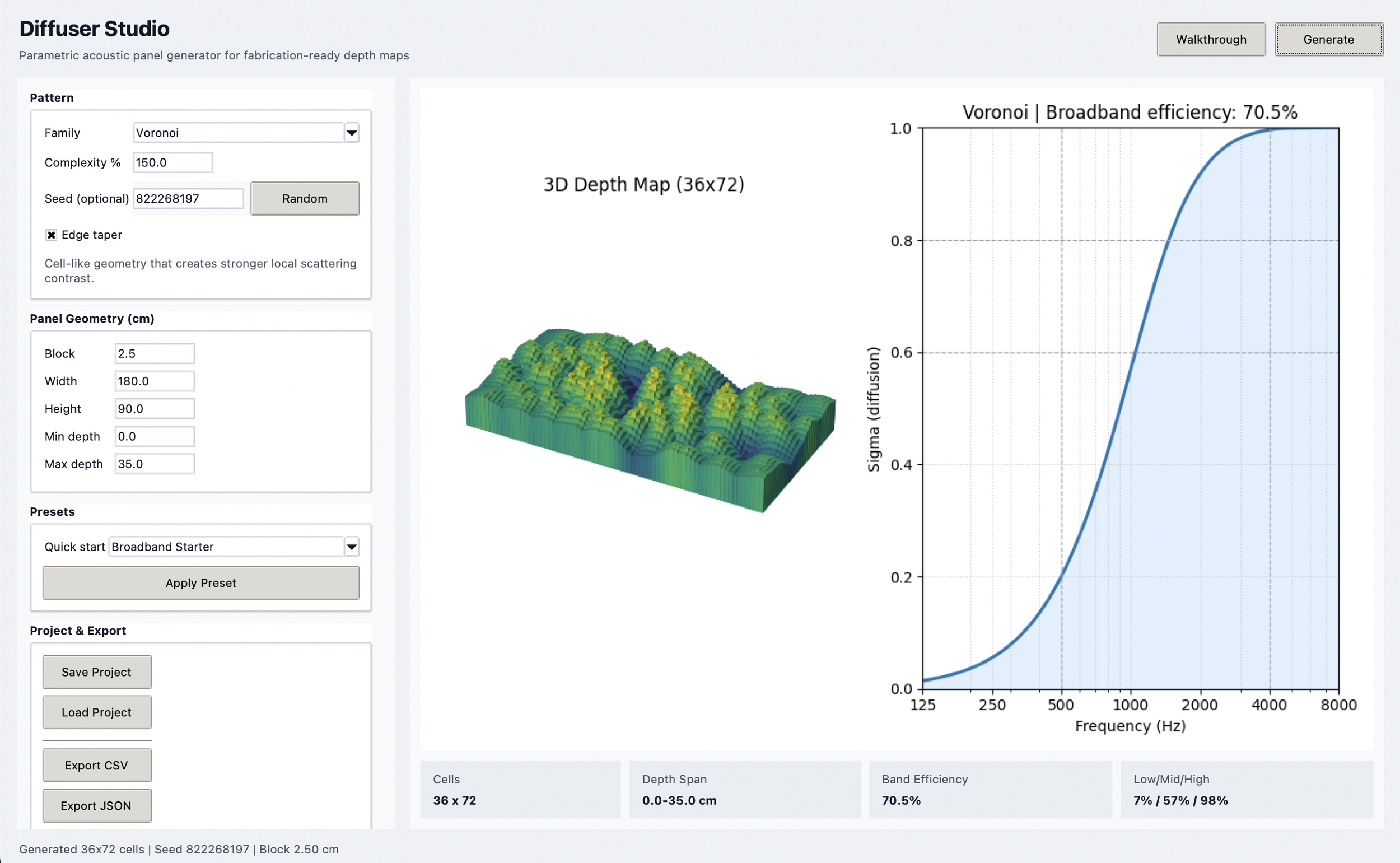Screen dimensions: 1400x863
Task: Click the Random seed button
Action: click(x=305, y=199)
